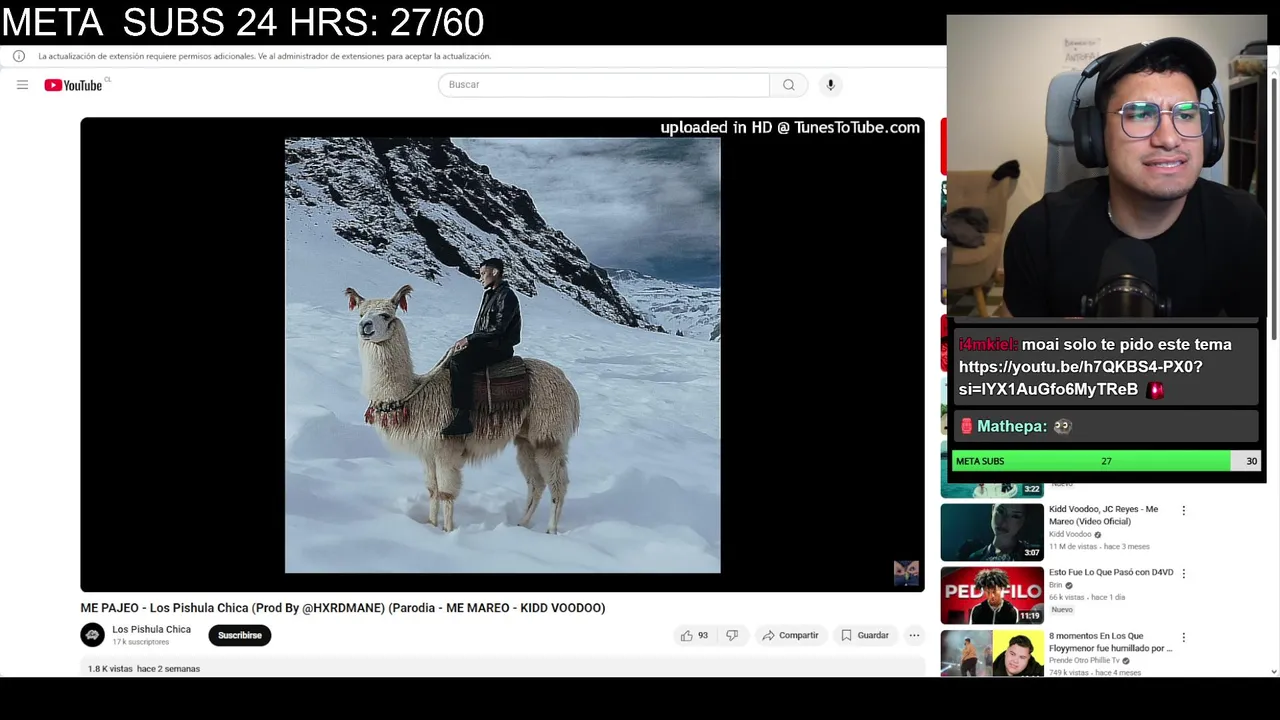Screen dimensions: 1280x720
Task: Click the '1.8 K vistas hace 2 semanas' description text
Action: point(144,668)
